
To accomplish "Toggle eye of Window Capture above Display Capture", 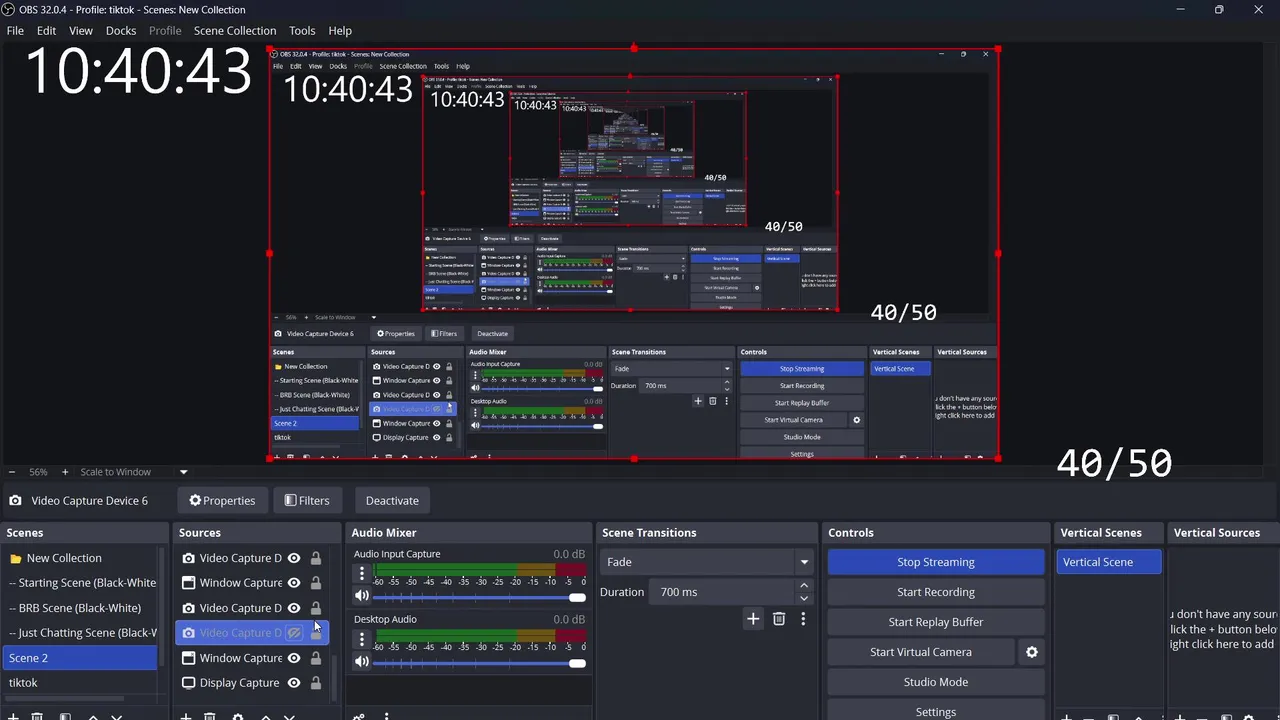I will [x=294, y=658].
